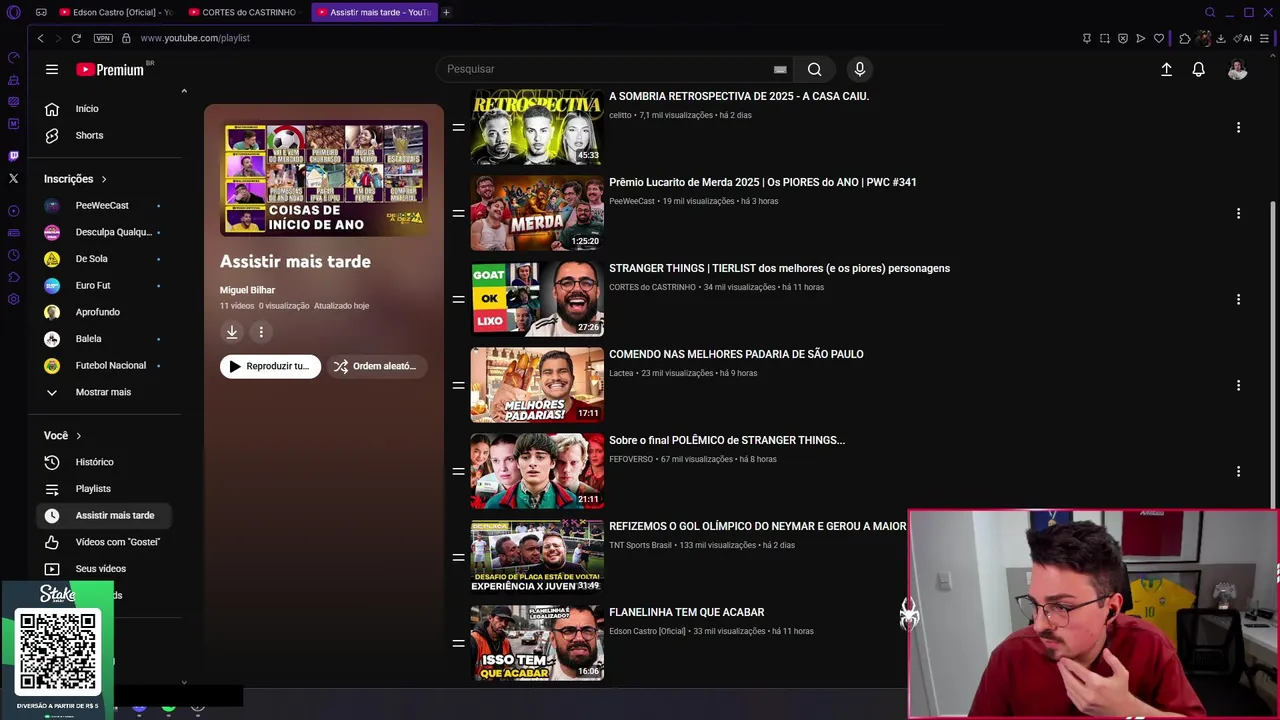Click Reproduzir tudo button

click(x=270, y=366)
